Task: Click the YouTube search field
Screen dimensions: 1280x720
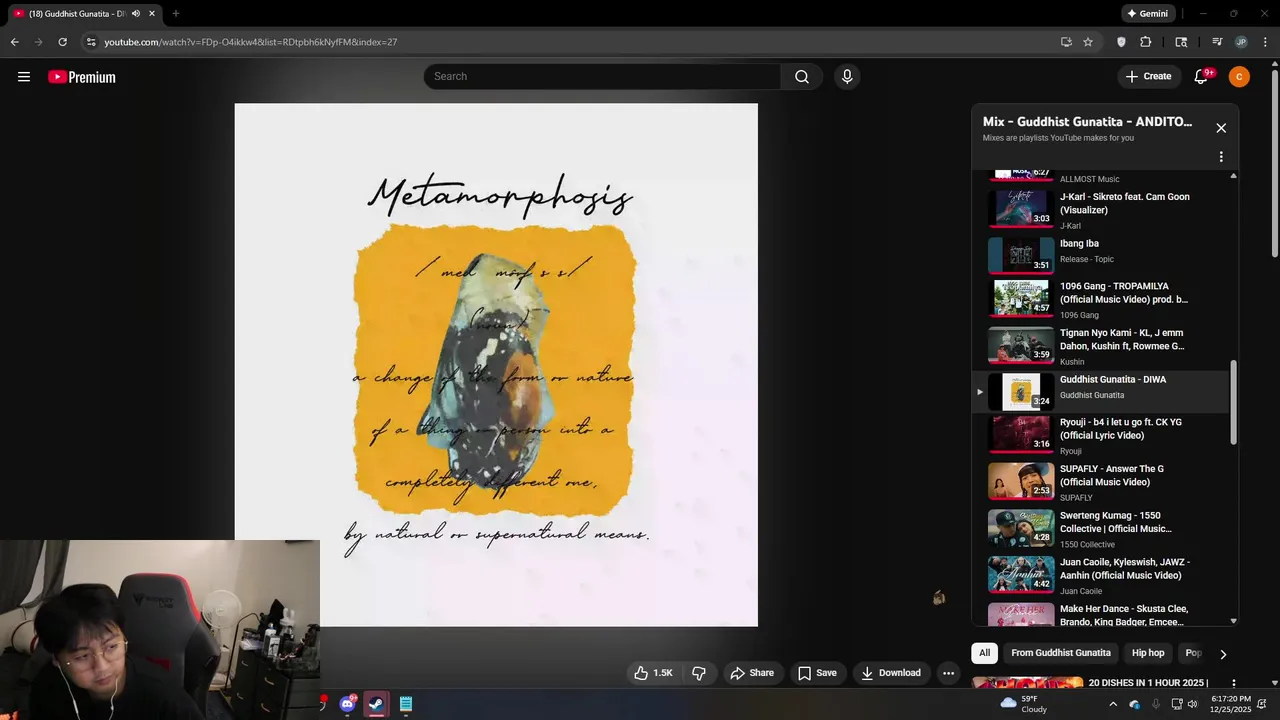Action: 602,77
